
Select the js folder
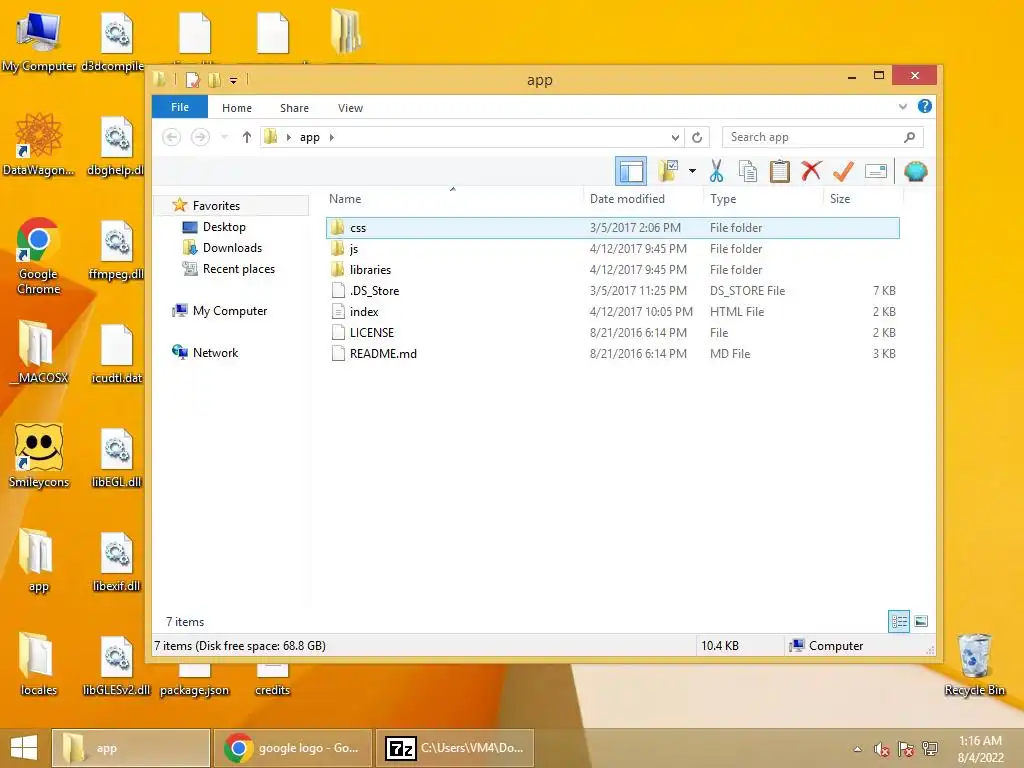pos(613,249)
